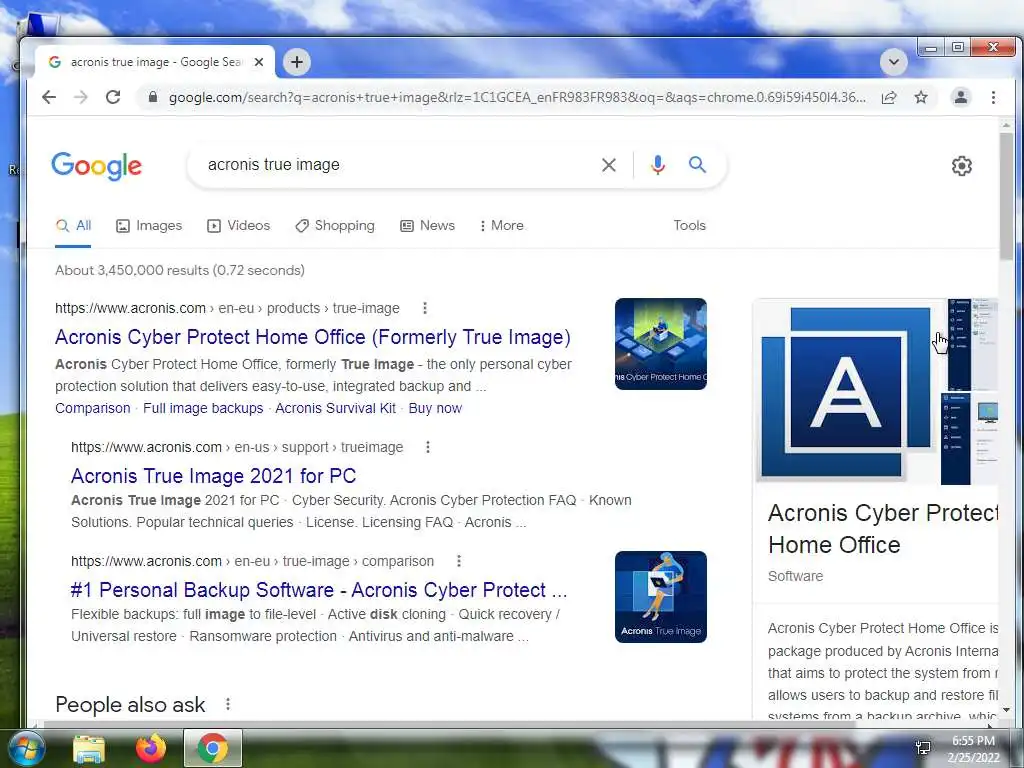The width and height of the screenshot is (1024, 768).
Task: Go back using the browser back arrow
Action: (x=49, y=97)
